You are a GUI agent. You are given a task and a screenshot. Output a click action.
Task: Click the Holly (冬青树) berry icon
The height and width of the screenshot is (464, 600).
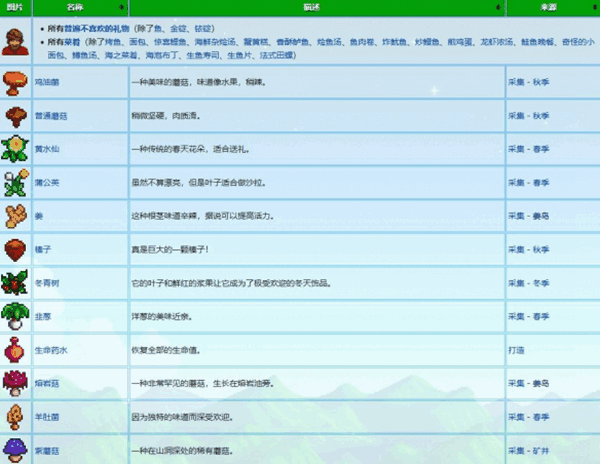point(15,283)
